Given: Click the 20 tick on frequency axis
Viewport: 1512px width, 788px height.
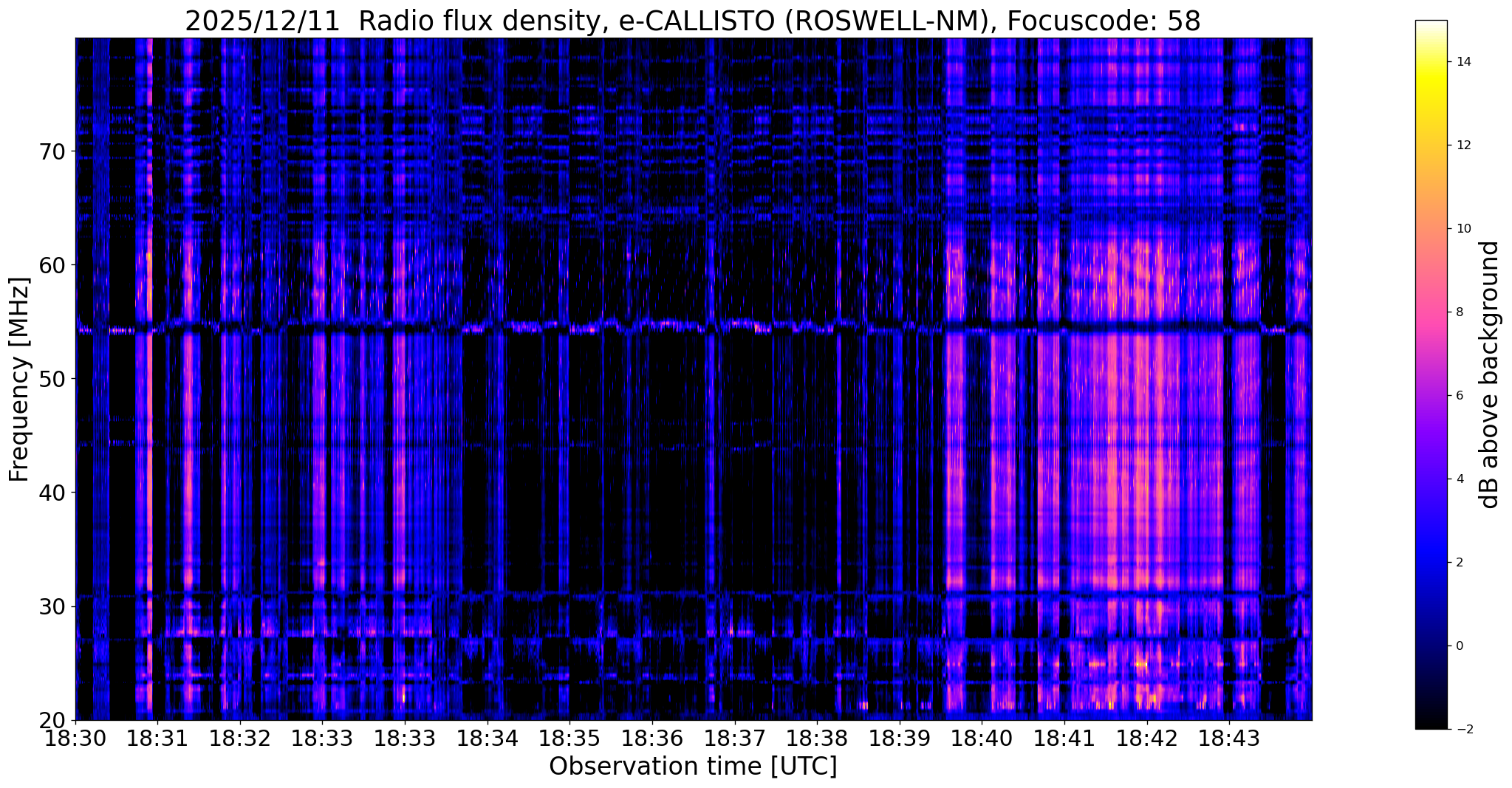Looking at the screenshot, I should click(52, 720).
